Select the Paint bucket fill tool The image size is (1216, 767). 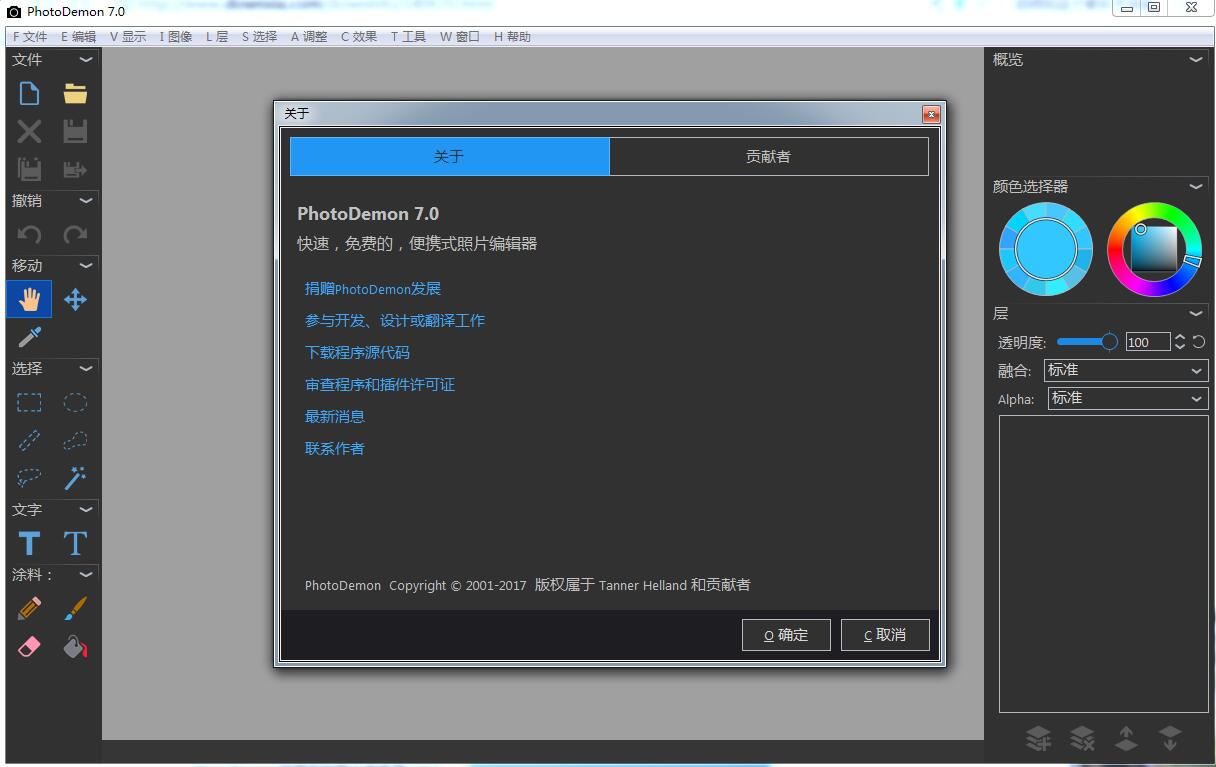point(75,647)
